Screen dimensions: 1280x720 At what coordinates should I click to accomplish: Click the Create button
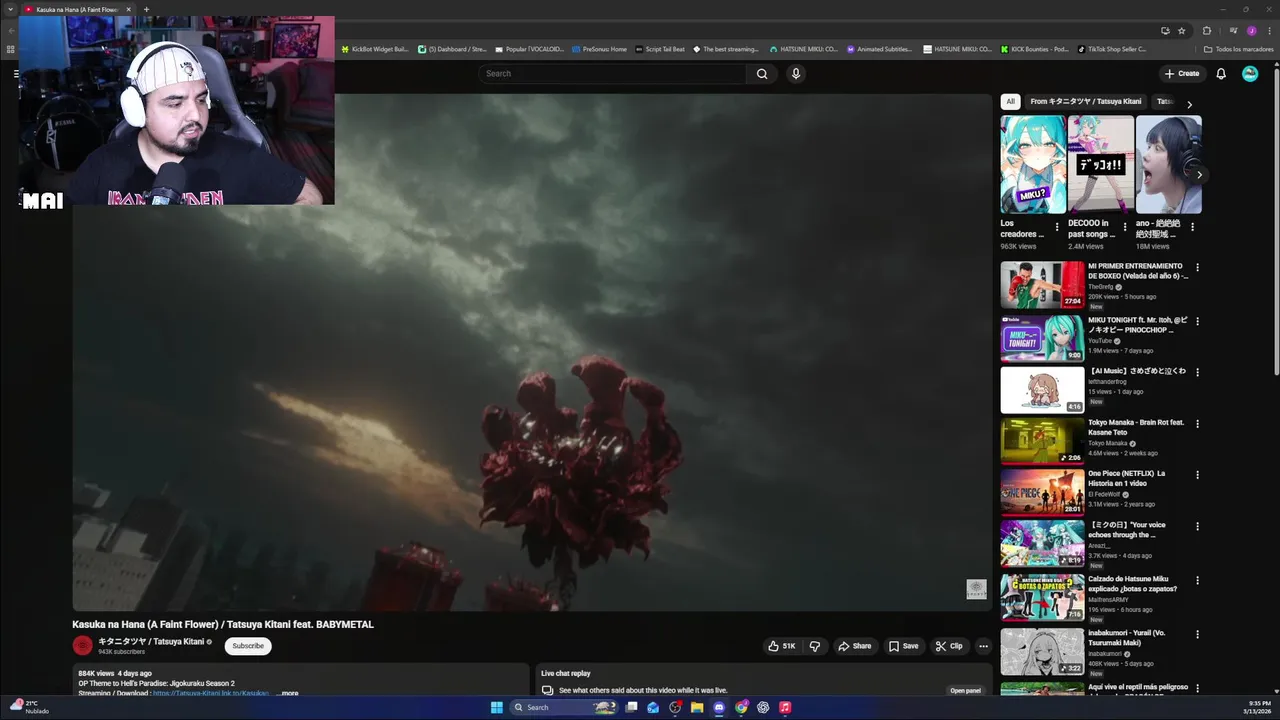(x=1182, y=73)
